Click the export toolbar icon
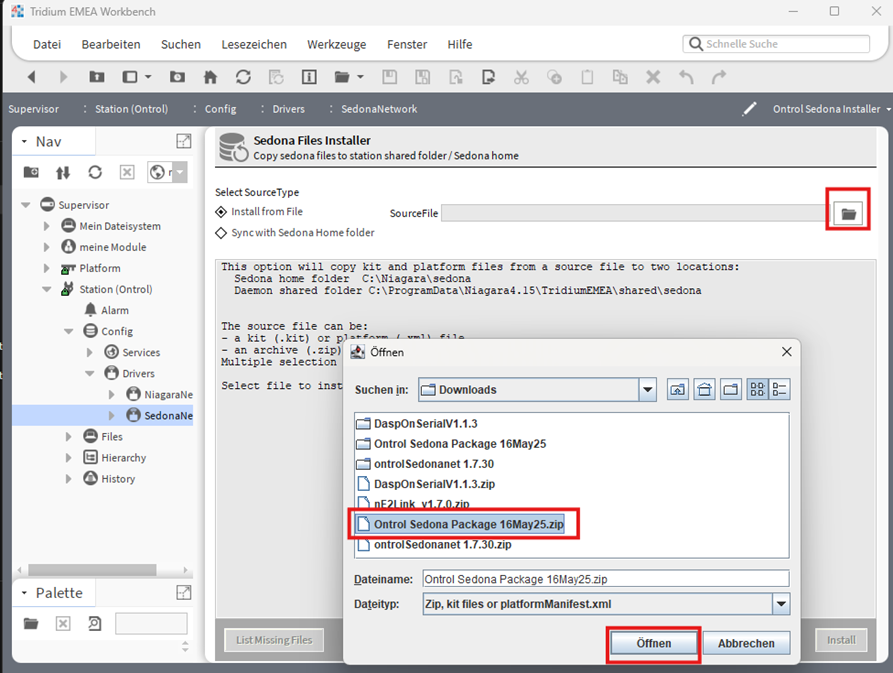The width and height of the screenshot is (893, 673). pyautogui.click(x=488, y=77)
